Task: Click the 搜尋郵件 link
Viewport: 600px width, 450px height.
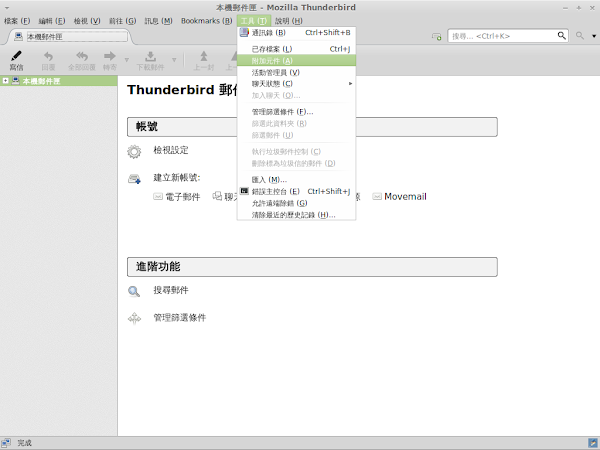Action: (171, 290)
